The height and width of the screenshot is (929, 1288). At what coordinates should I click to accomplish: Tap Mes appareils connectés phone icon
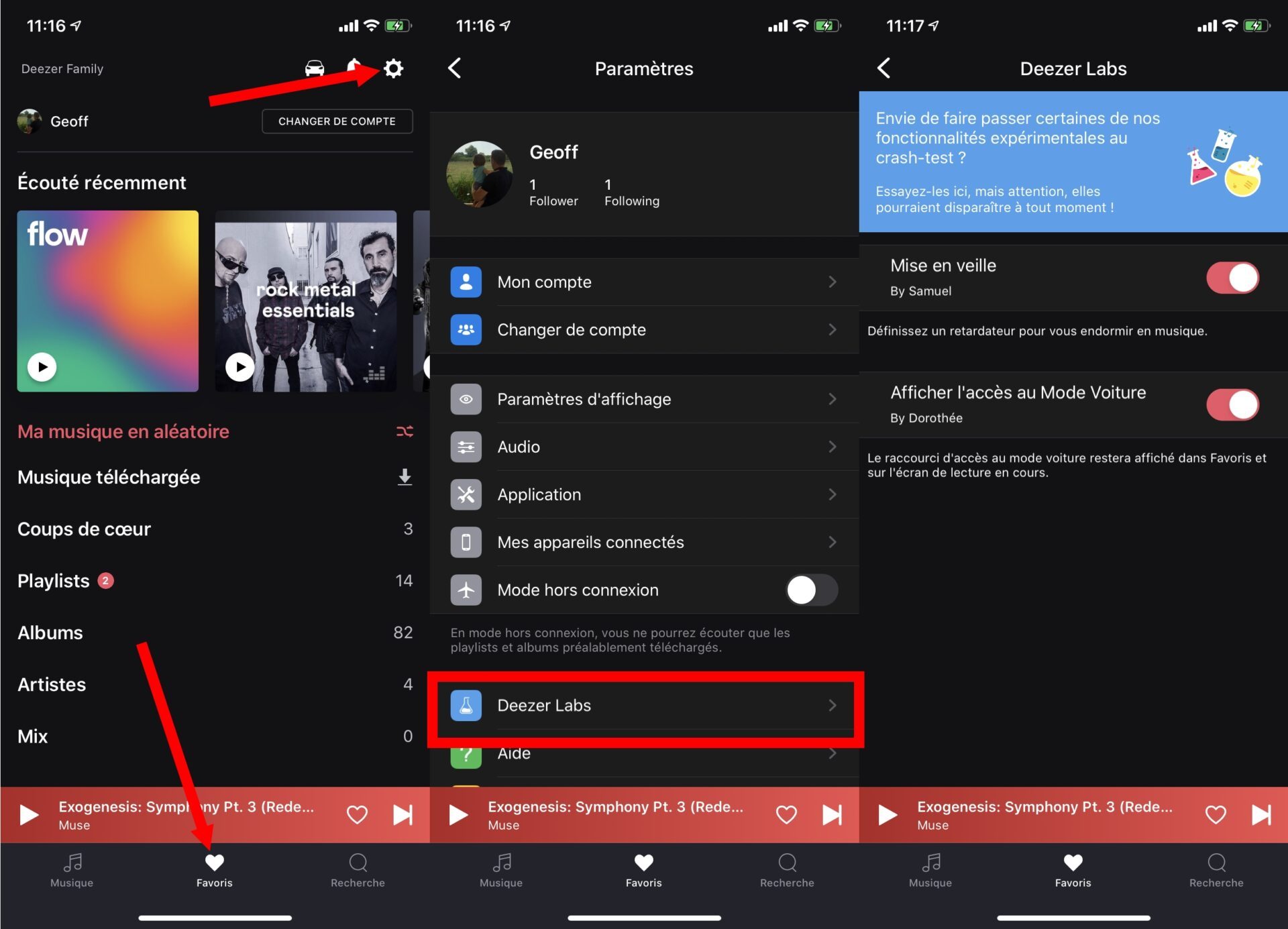pyautogui.click(x=466, y=542)
